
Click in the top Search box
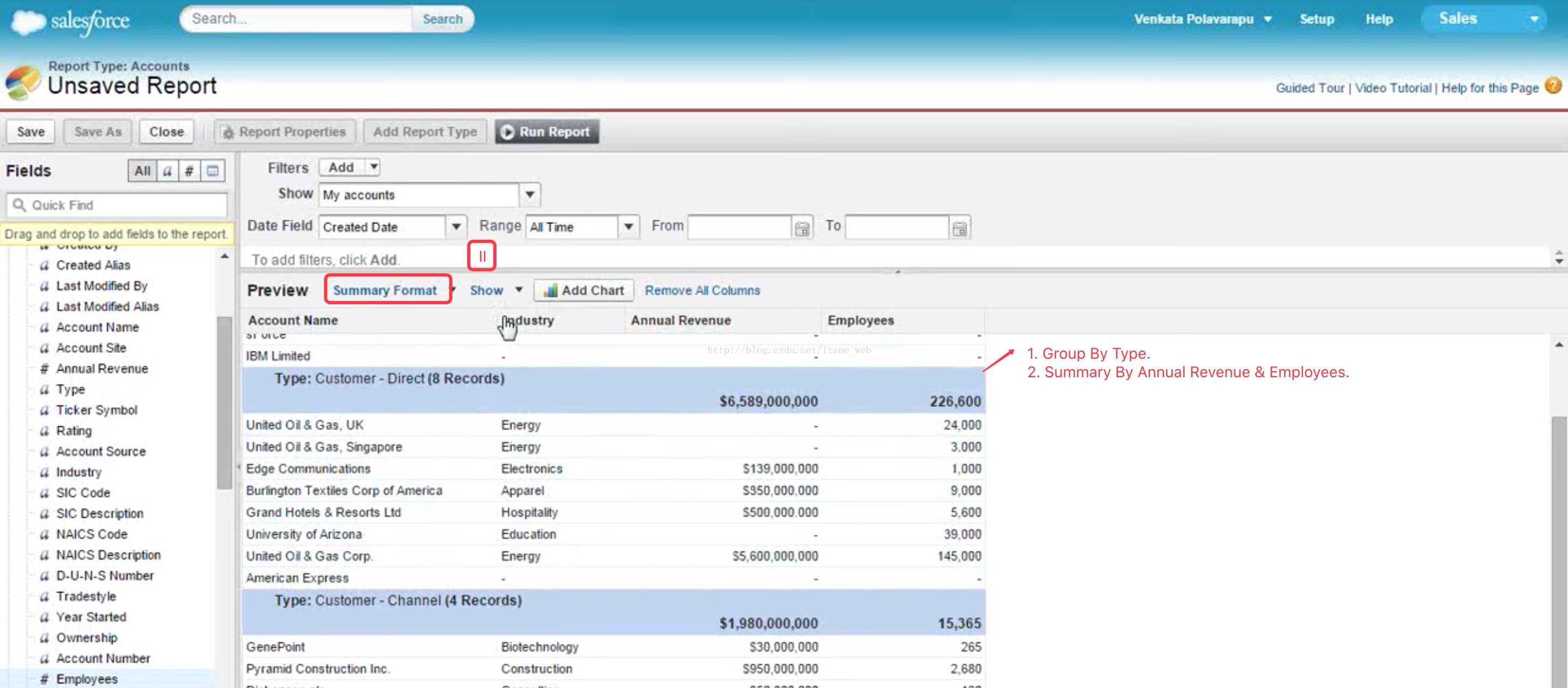(x=297, y=19)
